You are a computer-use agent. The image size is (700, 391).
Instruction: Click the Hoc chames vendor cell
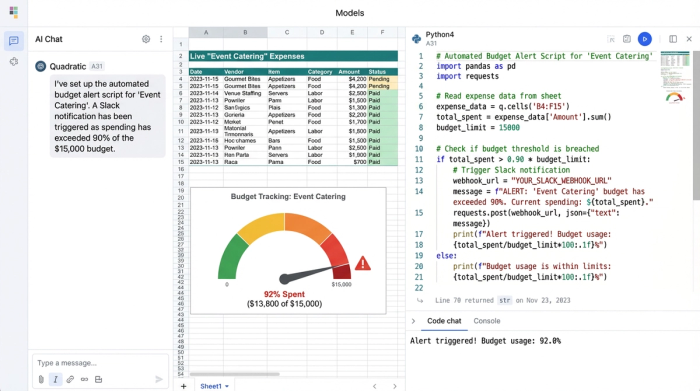(245, 141)
